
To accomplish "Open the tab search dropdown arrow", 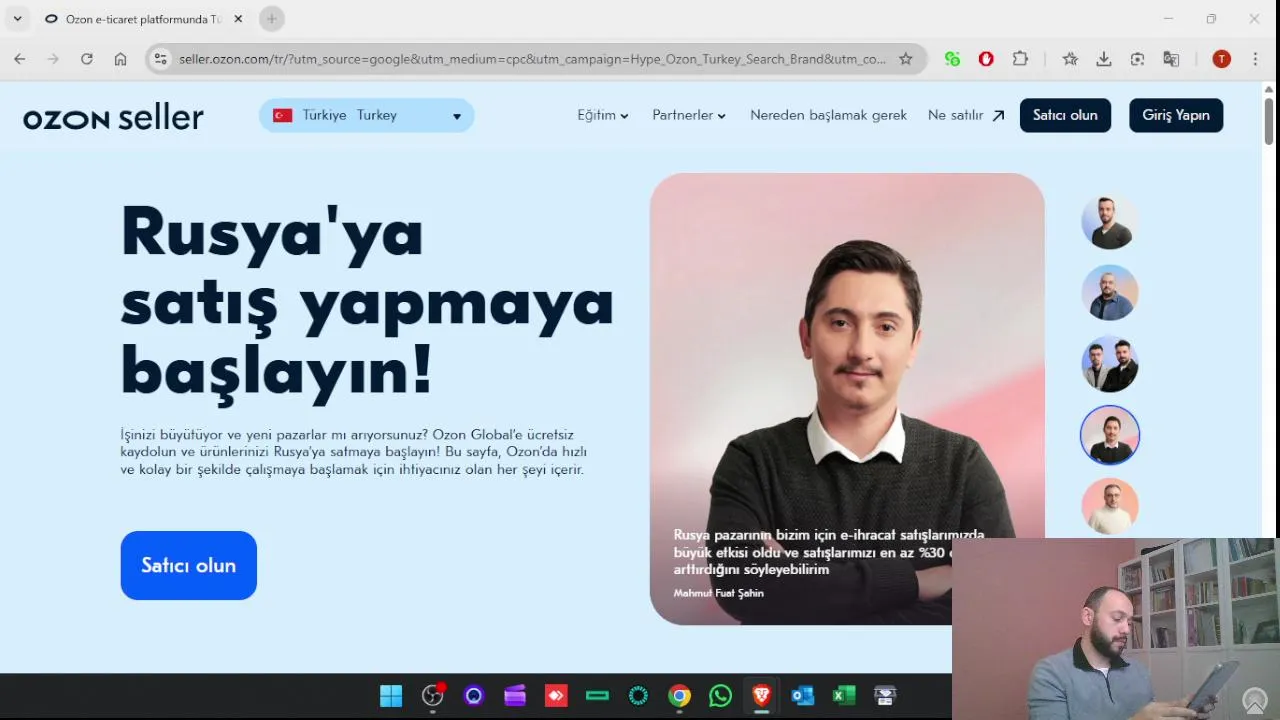I will (x=17, y=19).
